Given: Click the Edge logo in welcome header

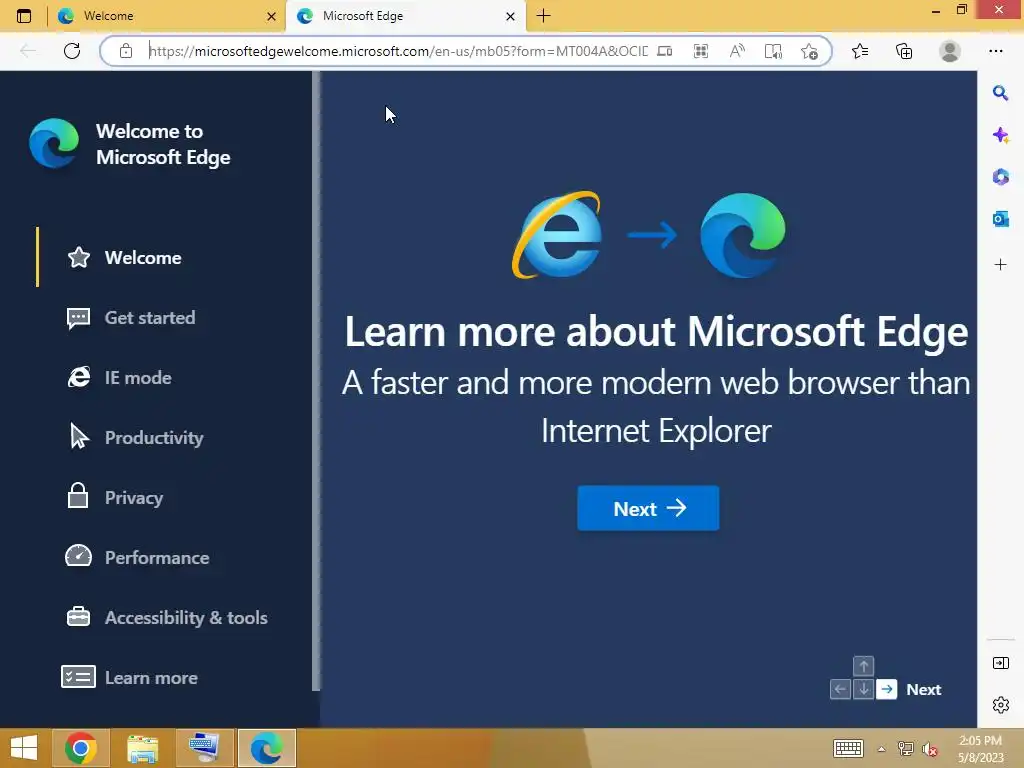Looking at the screenshot, I should pos(54,143).
